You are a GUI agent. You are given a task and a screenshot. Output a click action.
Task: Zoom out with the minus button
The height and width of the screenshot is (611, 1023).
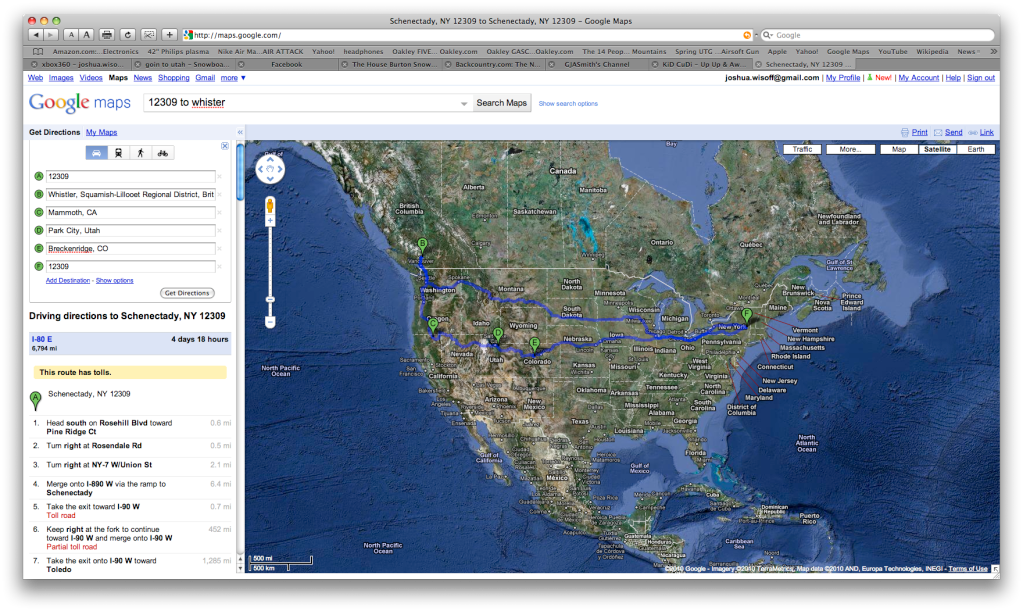[270, 322]
